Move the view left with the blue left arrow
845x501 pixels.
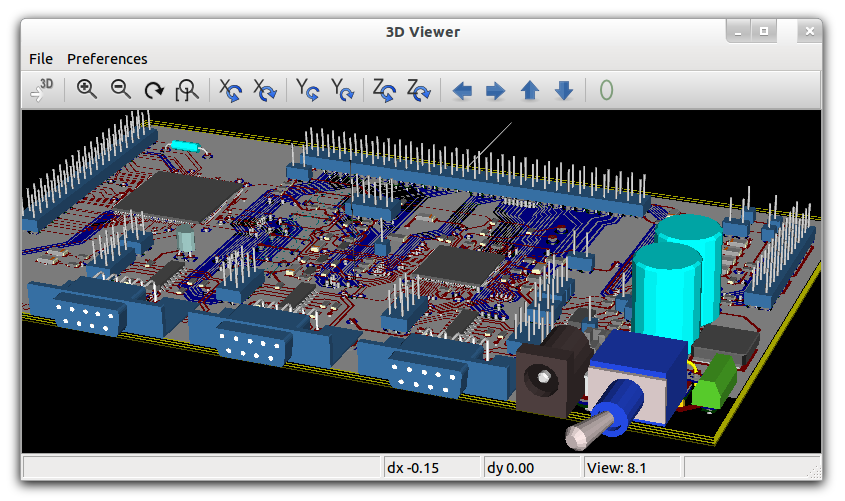tap(462, 91)
